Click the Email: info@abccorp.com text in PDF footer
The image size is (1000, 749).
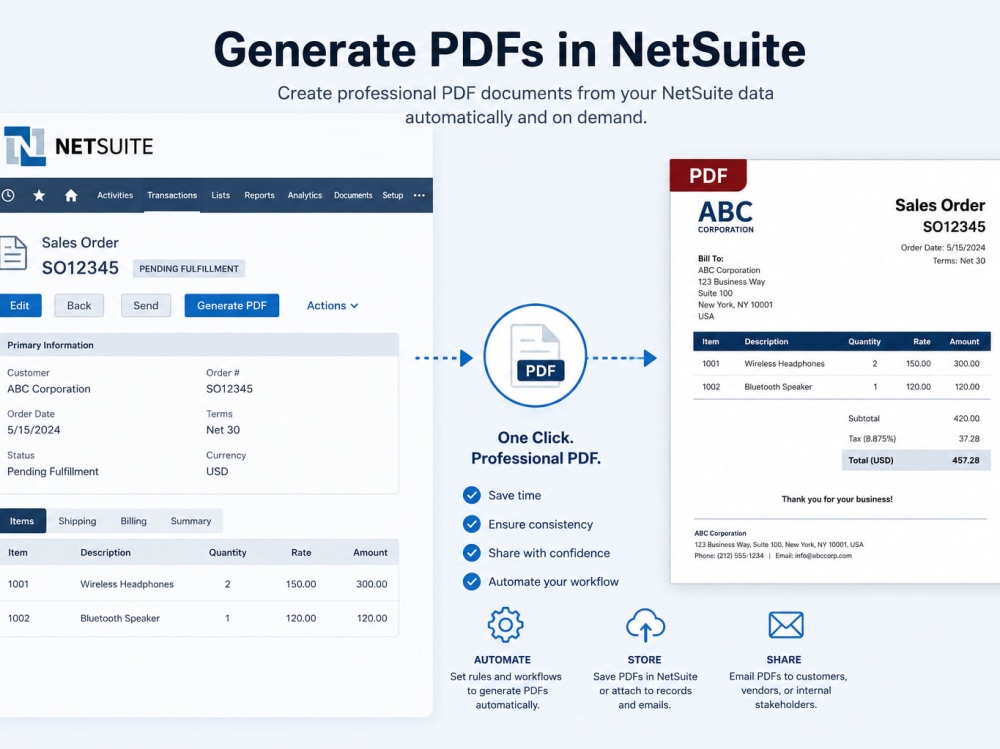(813, 556)
